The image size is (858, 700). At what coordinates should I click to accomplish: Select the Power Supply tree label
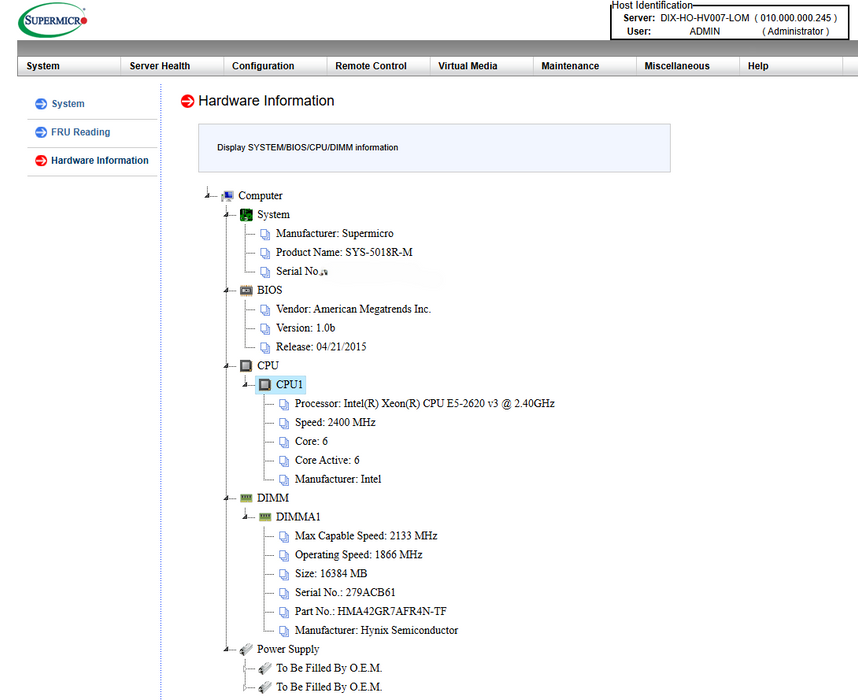click(288, 649)
